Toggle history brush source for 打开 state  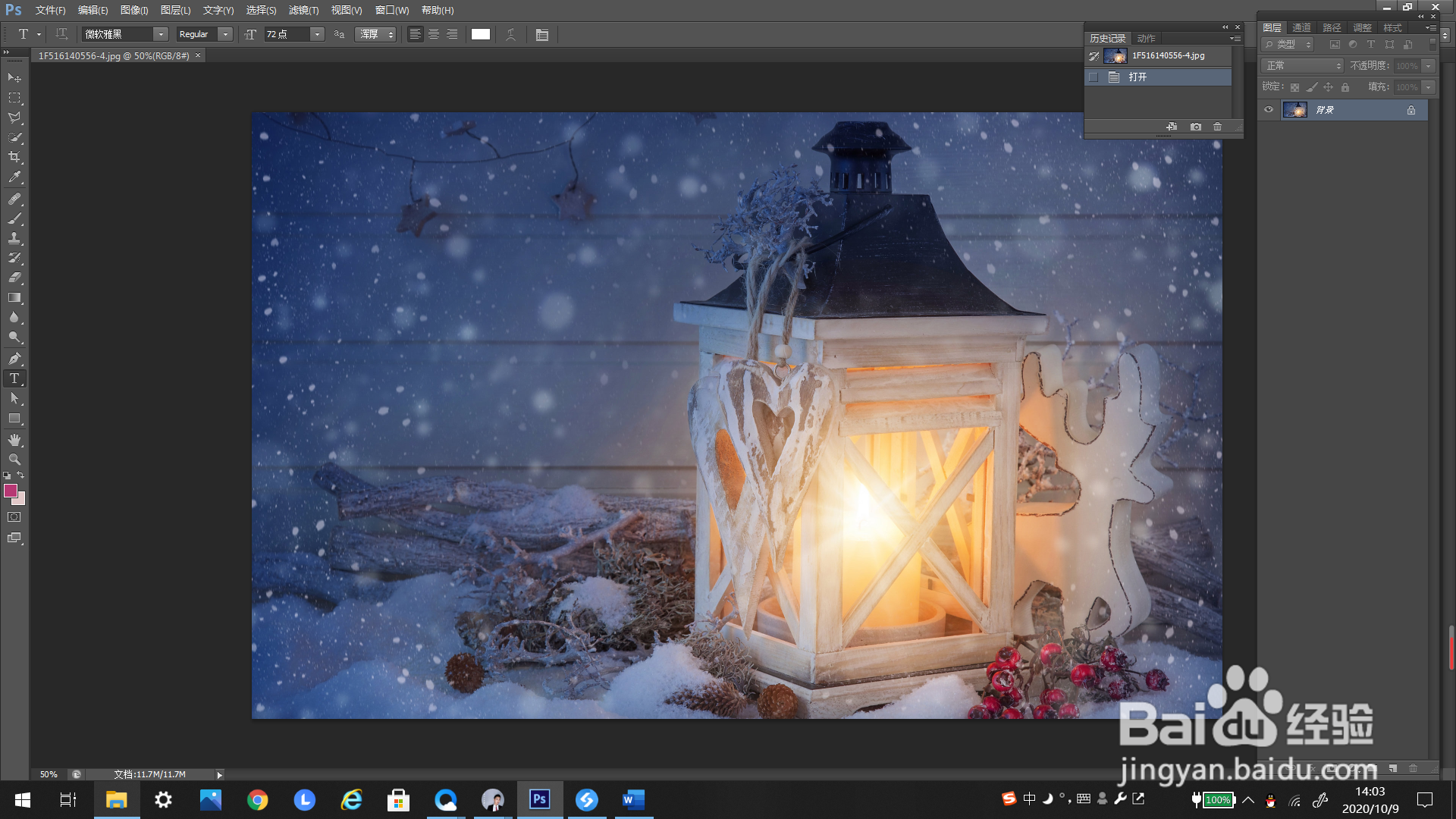click(1093, 77)
